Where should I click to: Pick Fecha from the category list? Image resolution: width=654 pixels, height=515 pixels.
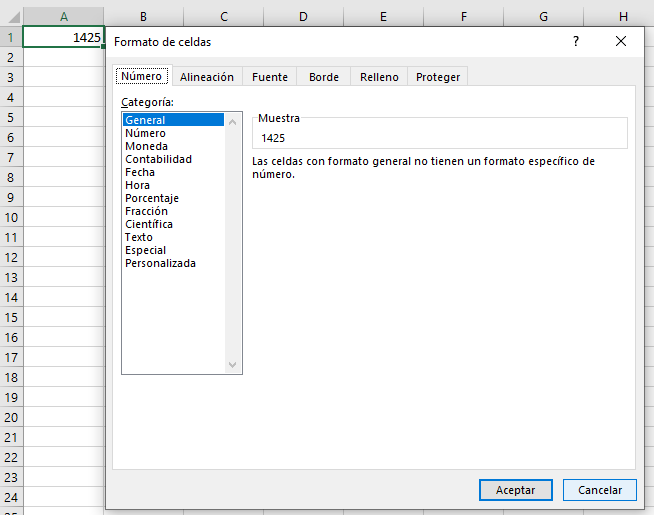click(140, 172)
